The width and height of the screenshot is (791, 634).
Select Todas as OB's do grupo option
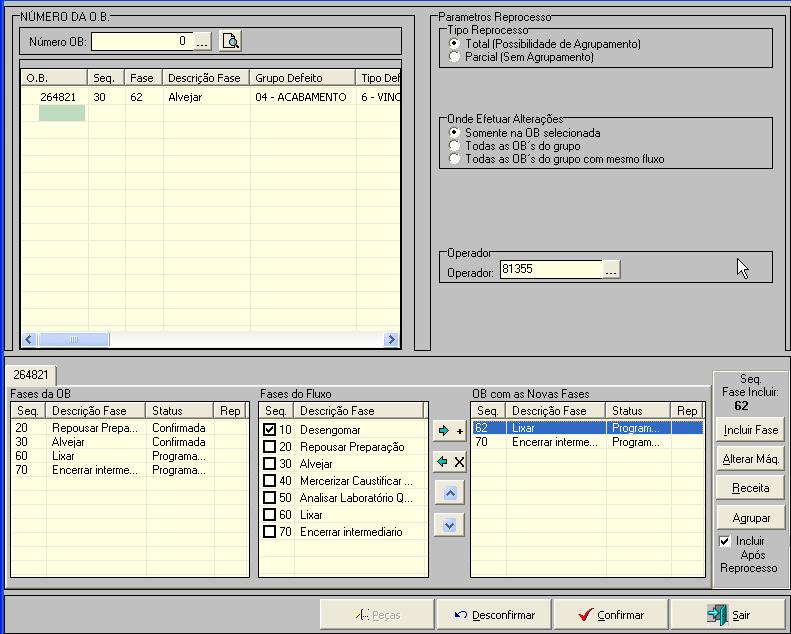456,146
